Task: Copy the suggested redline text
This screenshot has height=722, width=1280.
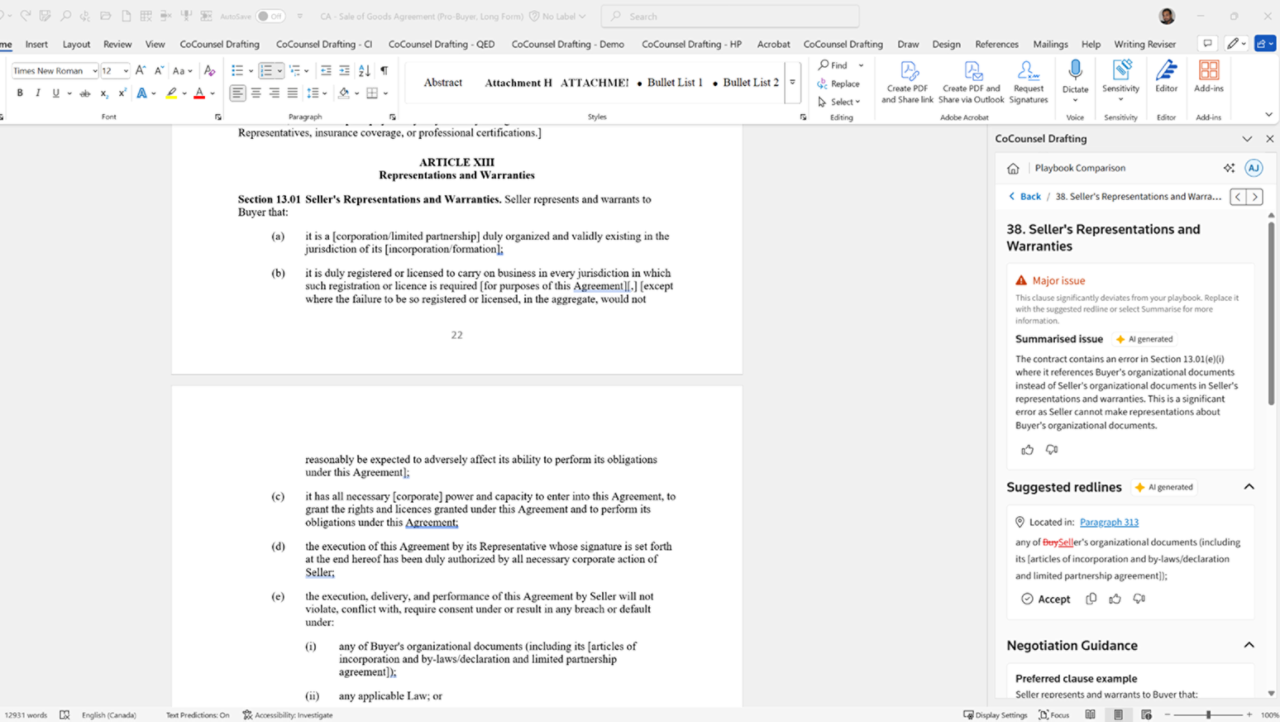Action: [x=1091, y=599]
